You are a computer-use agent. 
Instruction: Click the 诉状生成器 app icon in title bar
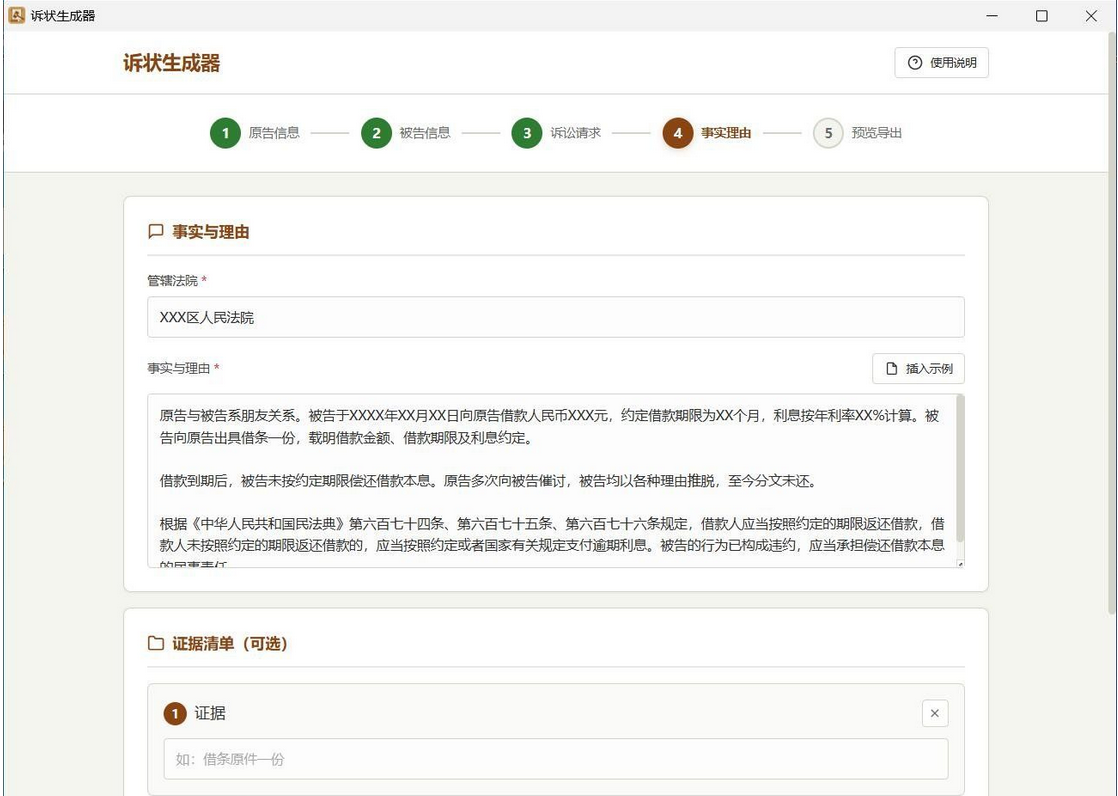point(16,15)
